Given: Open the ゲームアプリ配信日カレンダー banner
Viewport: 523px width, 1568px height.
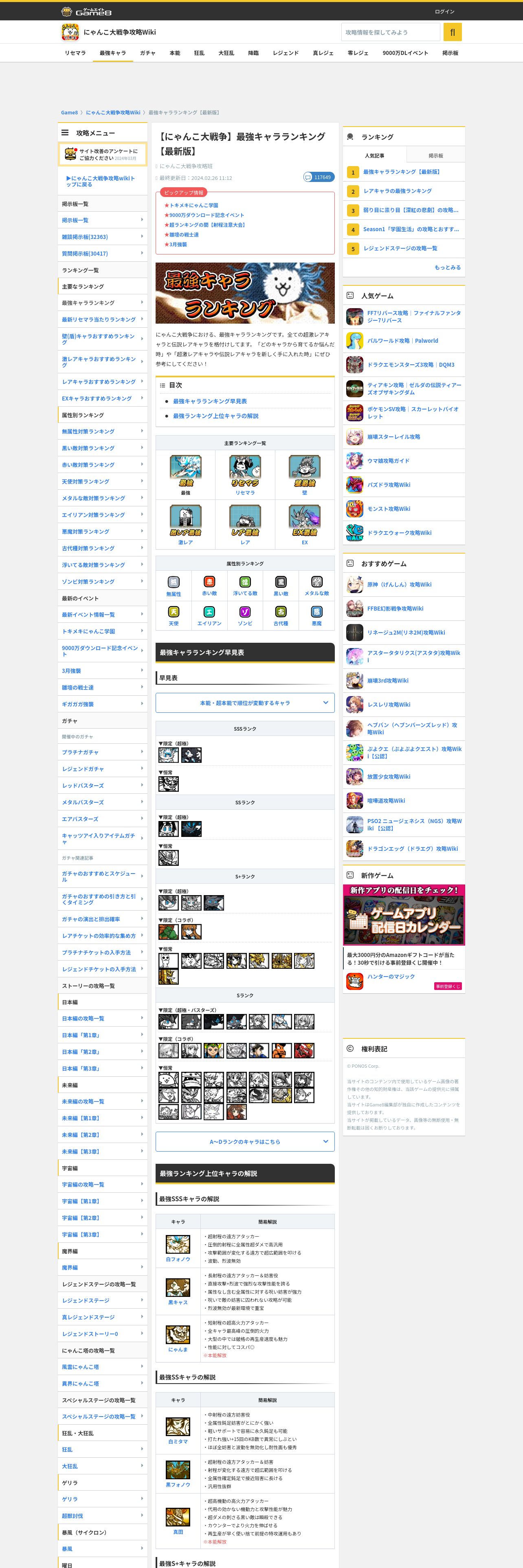Looking at the screenshot, I should tap(404, 914).
